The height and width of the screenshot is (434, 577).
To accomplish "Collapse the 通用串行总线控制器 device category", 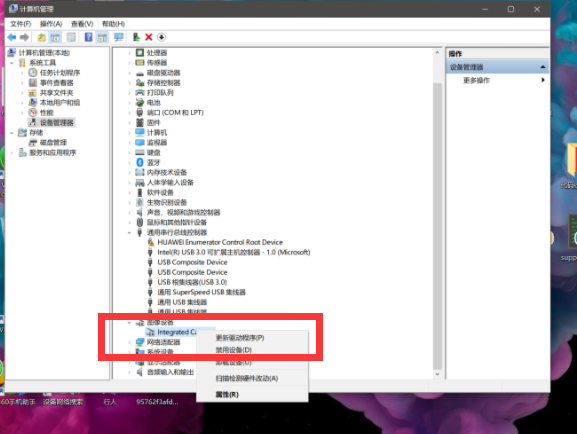I will click(x=130, y=232).
